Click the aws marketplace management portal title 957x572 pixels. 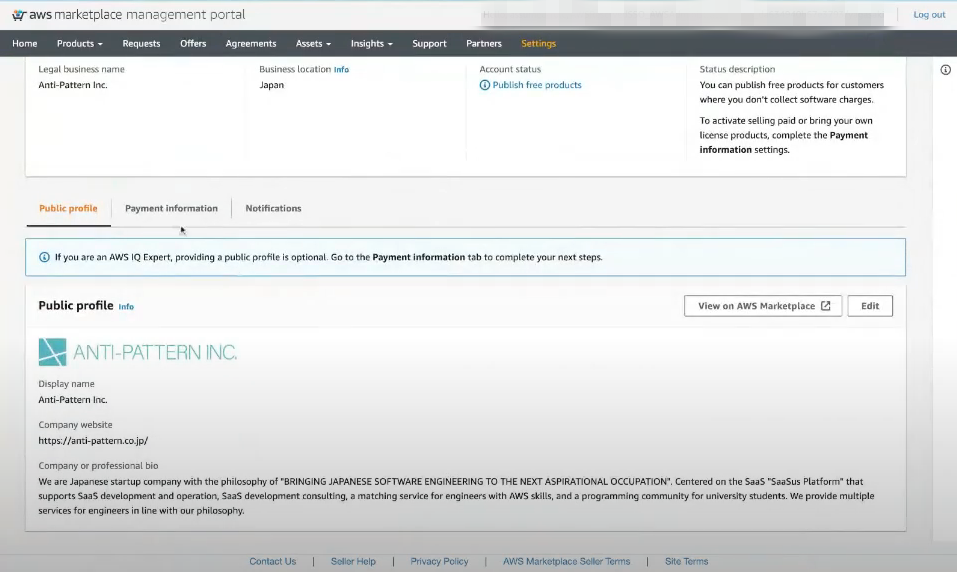(x=137, y=15)
